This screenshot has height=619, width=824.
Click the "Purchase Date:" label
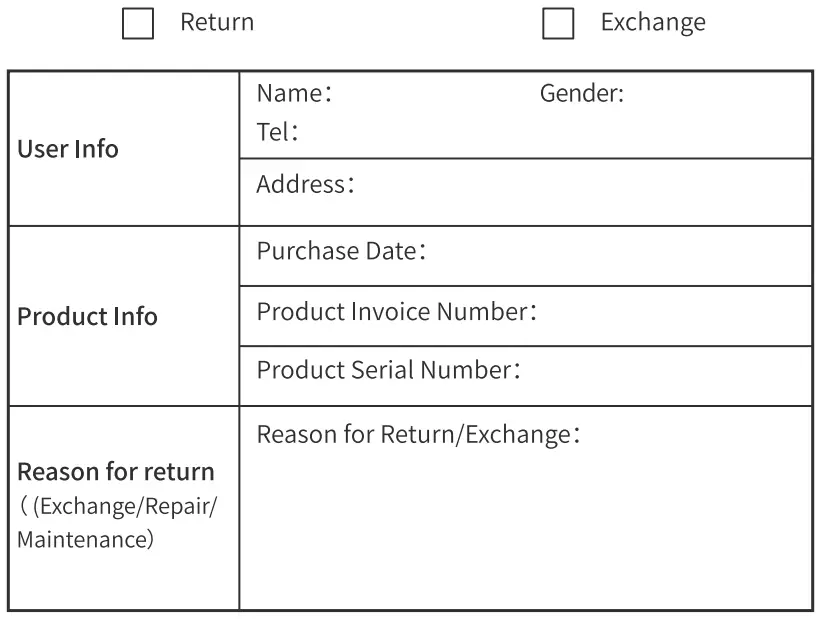(x=342, y=251)
